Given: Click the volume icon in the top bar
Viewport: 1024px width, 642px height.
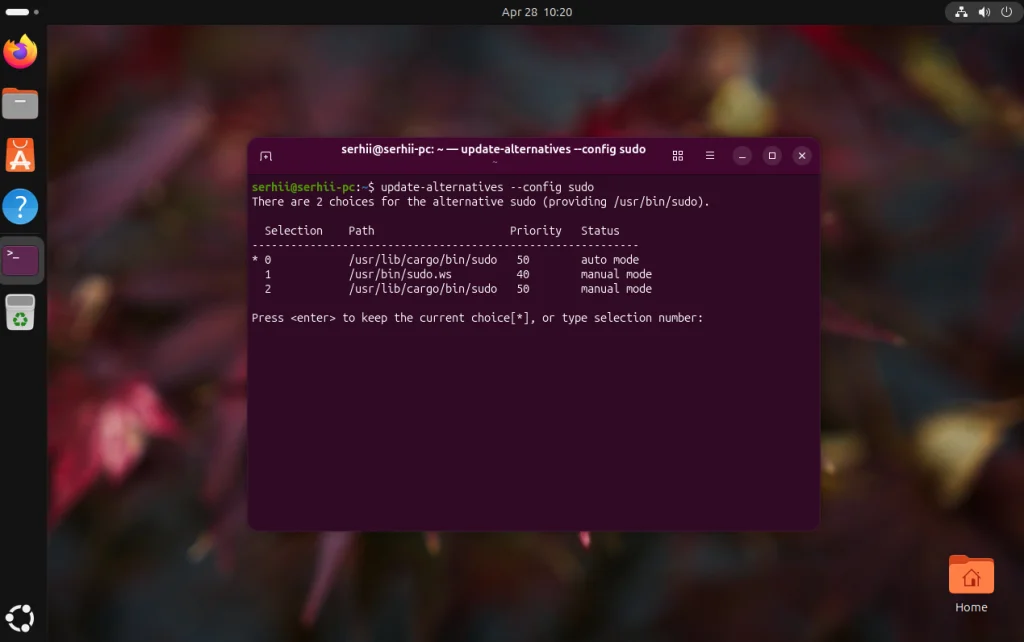Looking at the screenshot, I should [x=984, y=12].
